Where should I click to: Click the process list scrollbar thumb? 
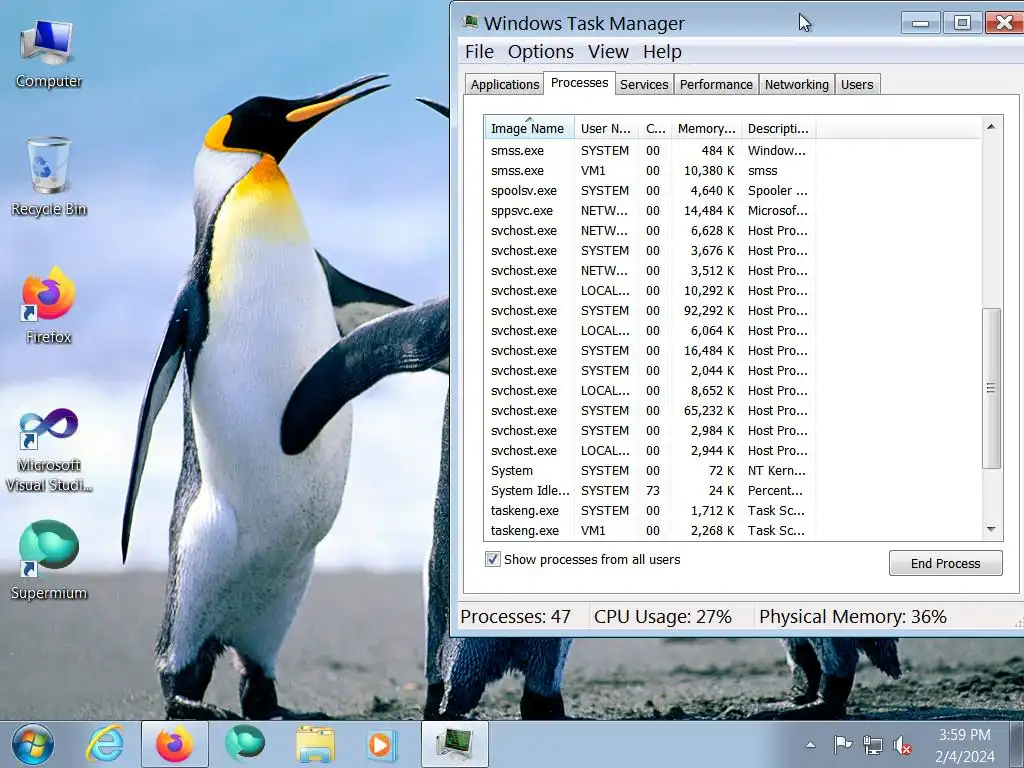click(991, 388)
